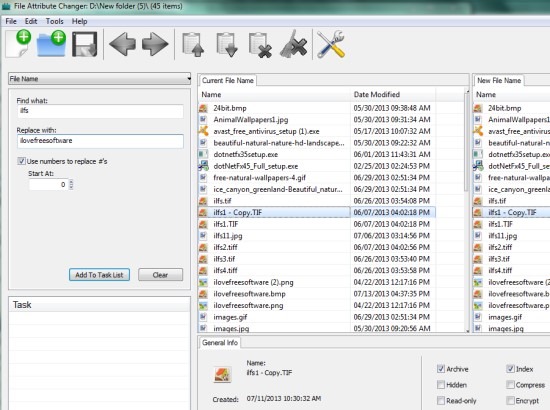Enable the Read-only attribute checkbox

coord(441,400)
